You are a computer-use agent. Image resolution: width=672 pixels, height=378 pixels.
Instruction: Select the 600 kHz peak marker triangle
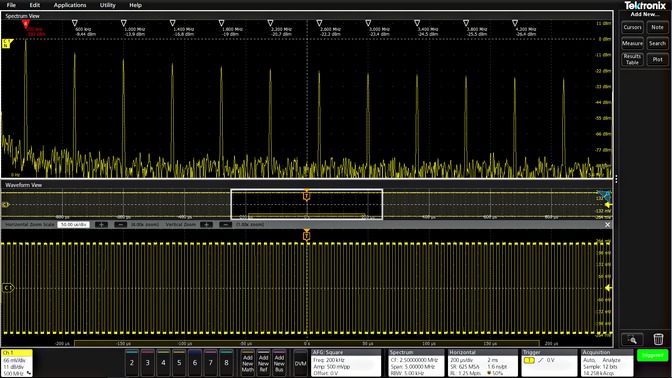point(75,23)
